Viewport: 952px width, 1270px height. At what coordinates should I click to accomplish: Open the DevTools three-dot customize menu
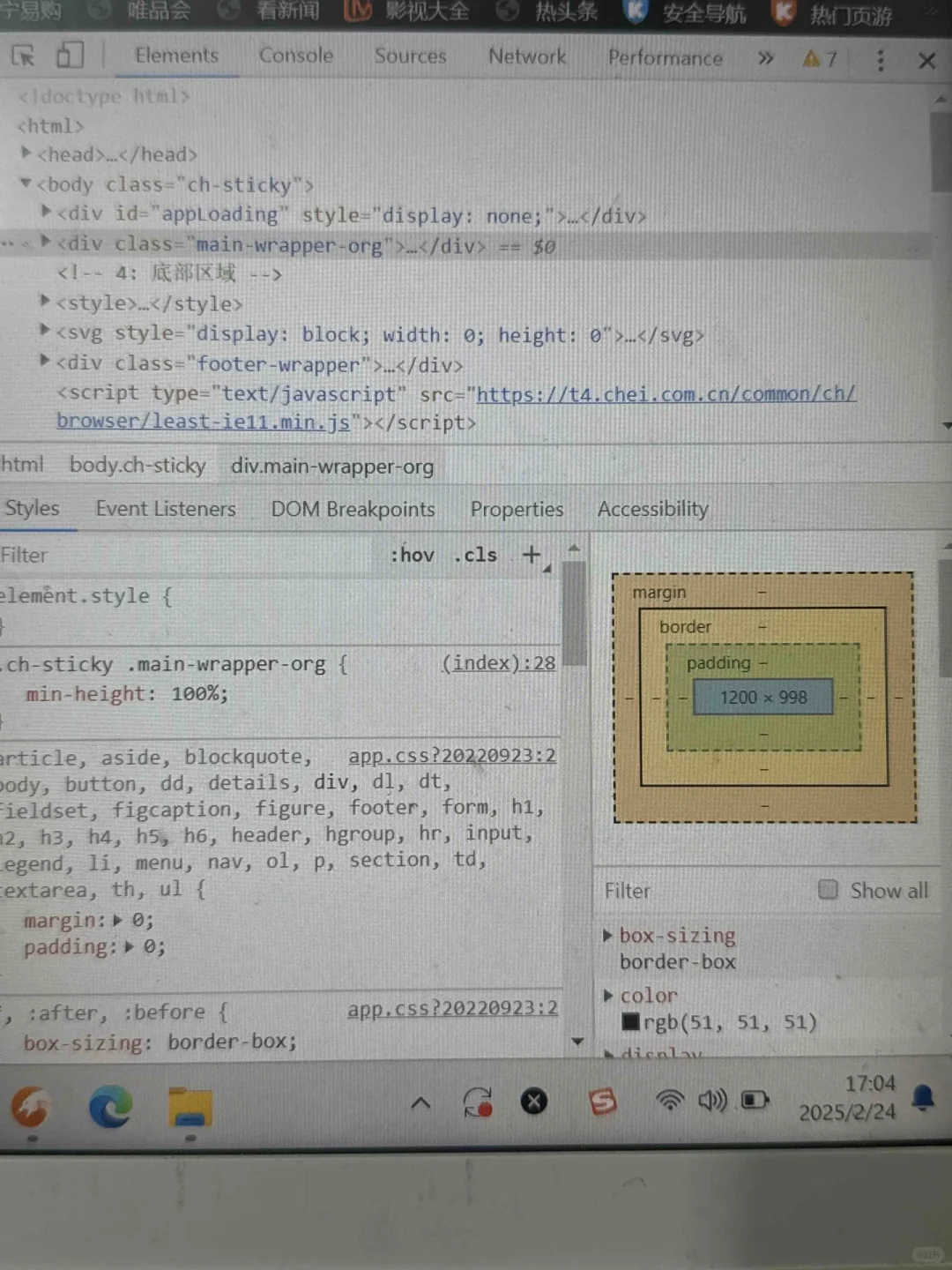[880, 60]
